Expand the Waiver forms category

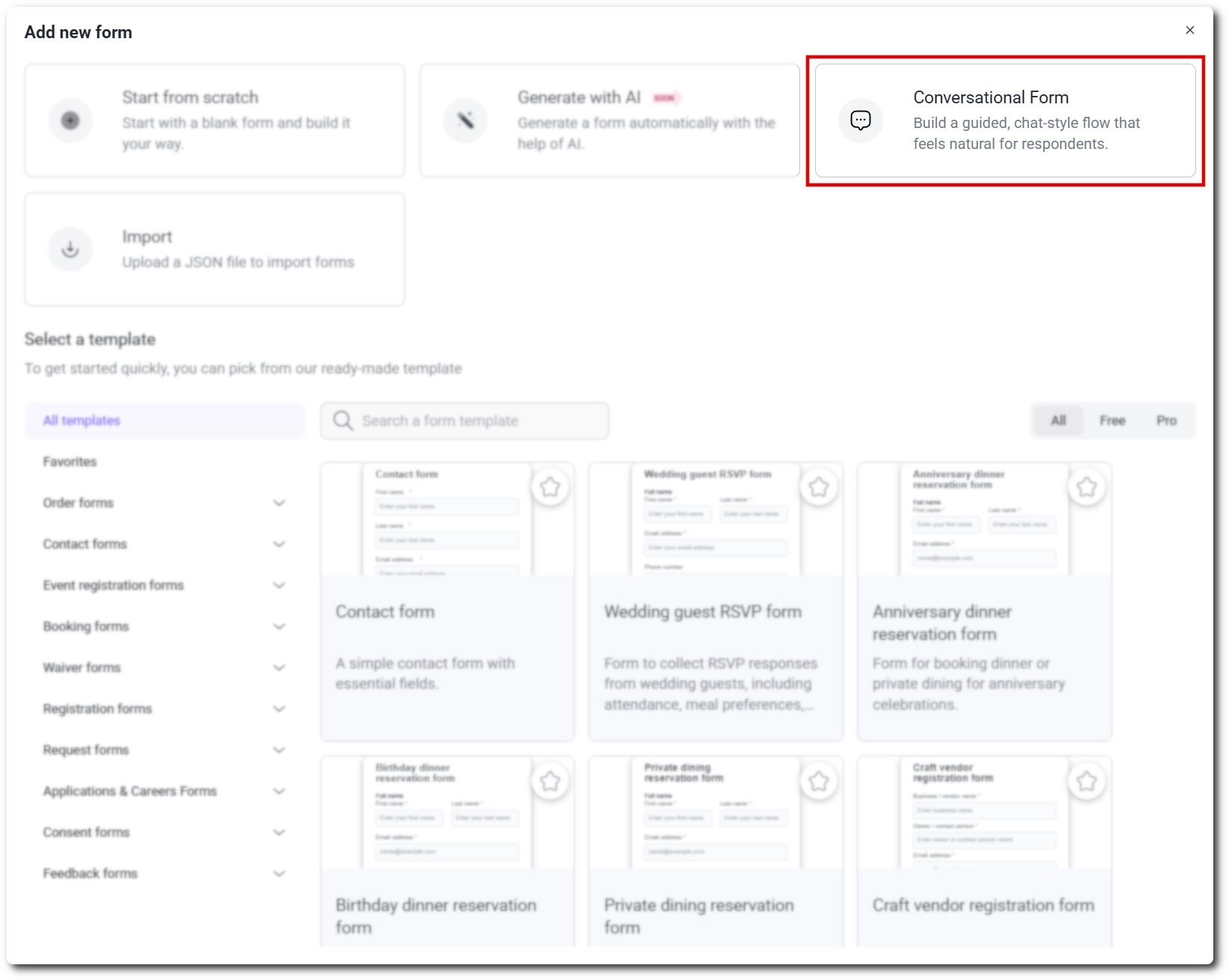click(279, 668)
